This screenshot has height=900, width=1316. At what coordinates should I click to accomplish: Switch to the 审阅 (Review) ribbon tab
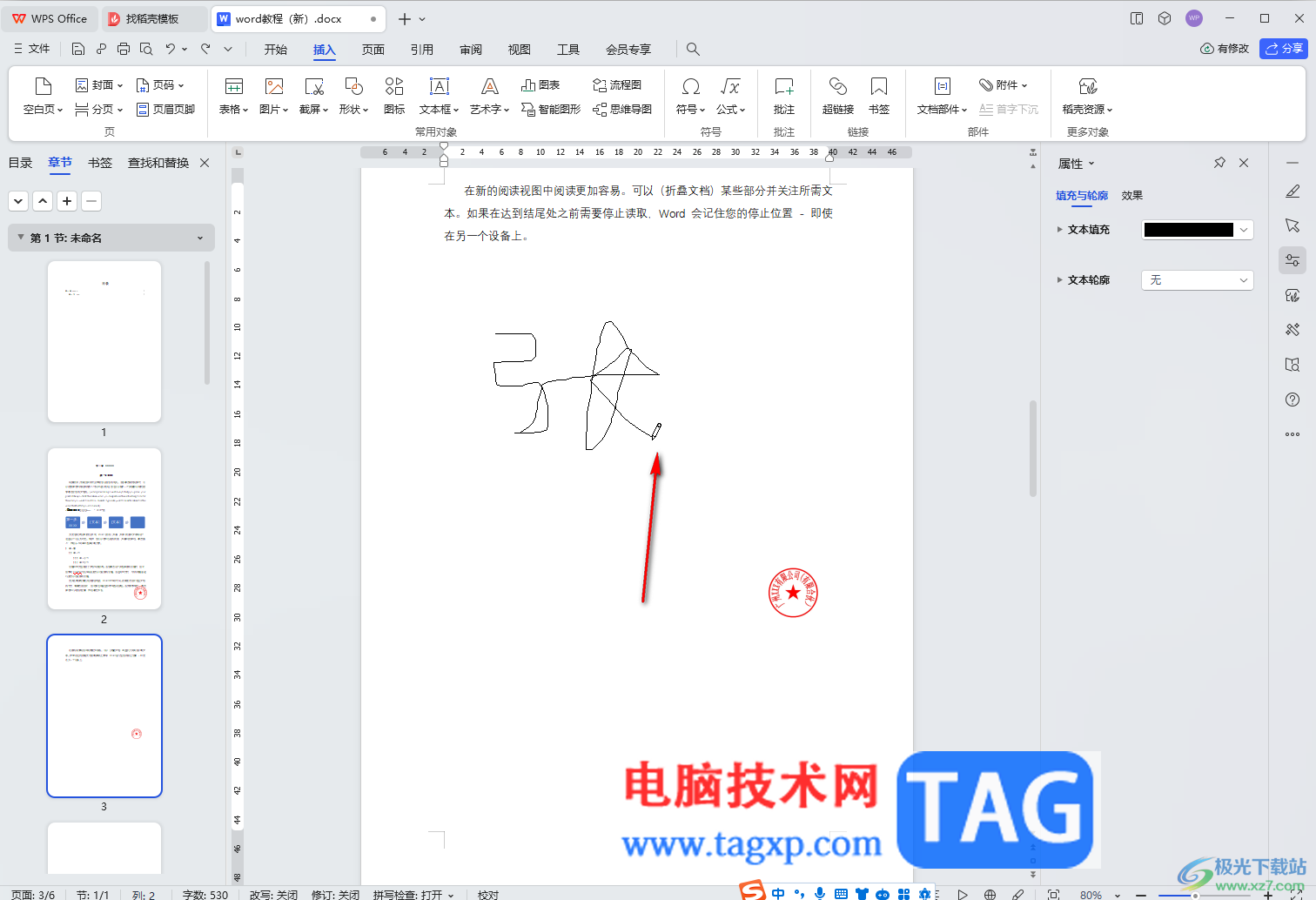[471, 50]
